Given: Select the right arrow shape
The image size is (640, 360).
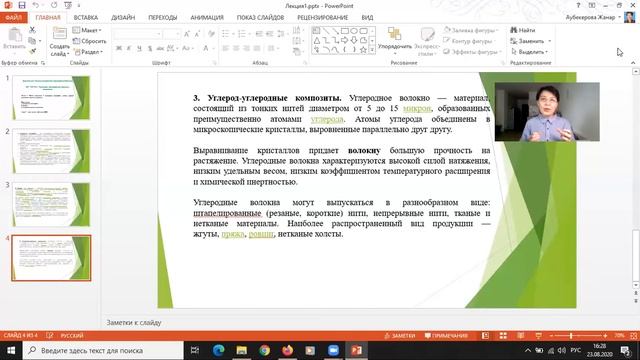Looking at the screenshot, I should pos(344,40).
